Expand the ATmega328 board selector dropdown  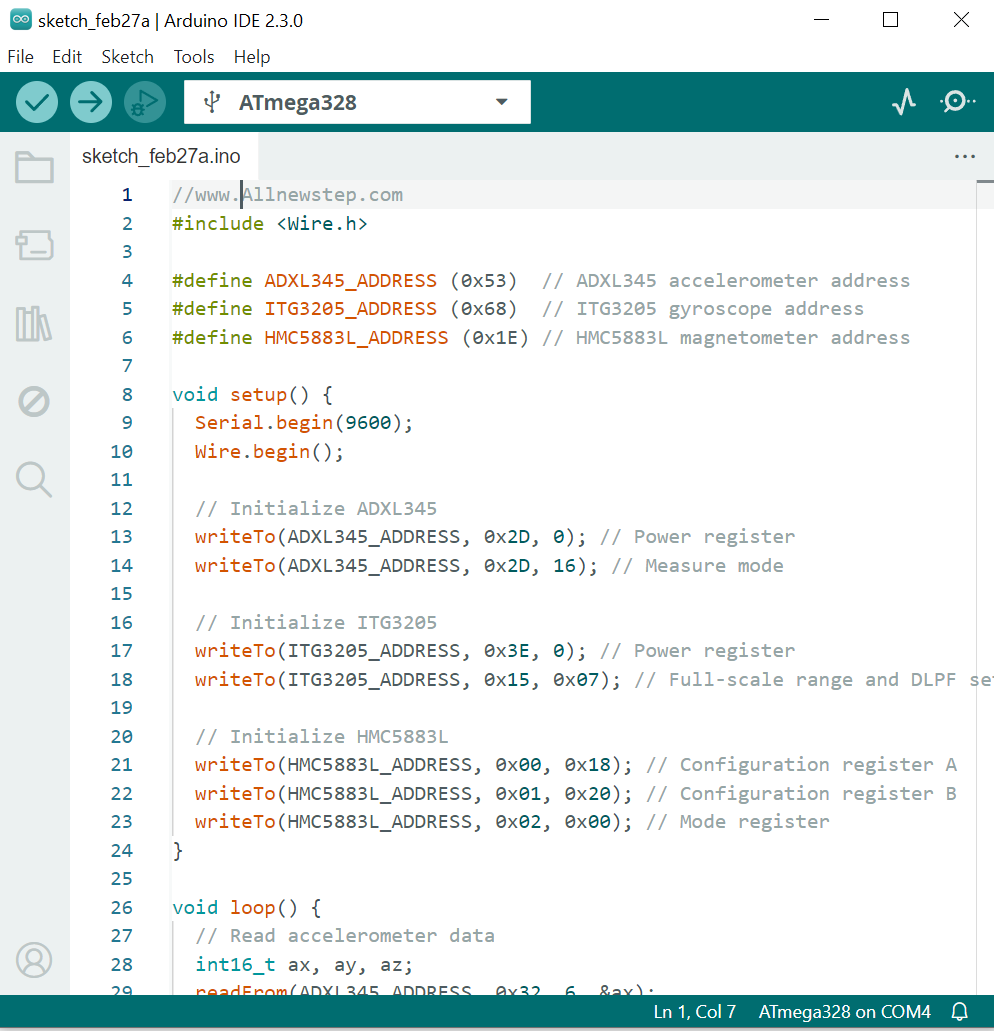point(357,102)
